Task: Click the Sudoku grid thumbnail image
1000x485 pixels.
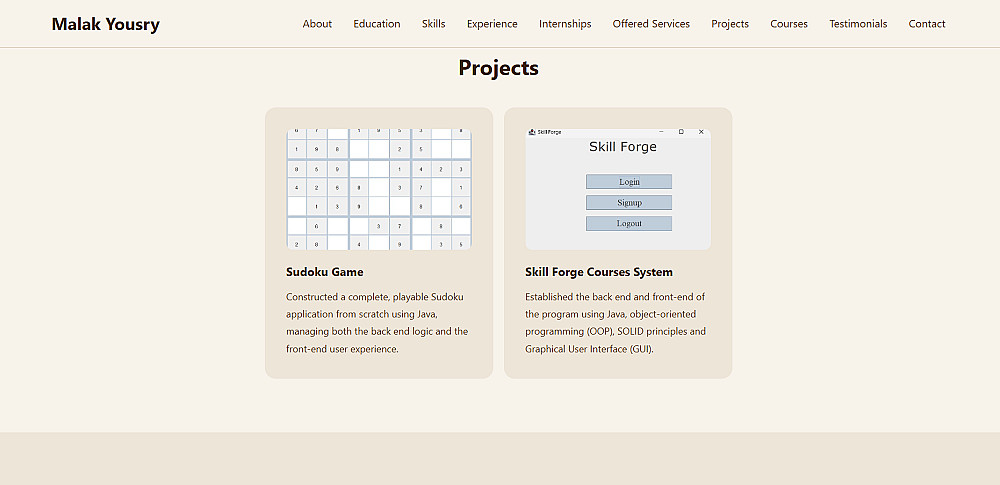Action: 379,189
